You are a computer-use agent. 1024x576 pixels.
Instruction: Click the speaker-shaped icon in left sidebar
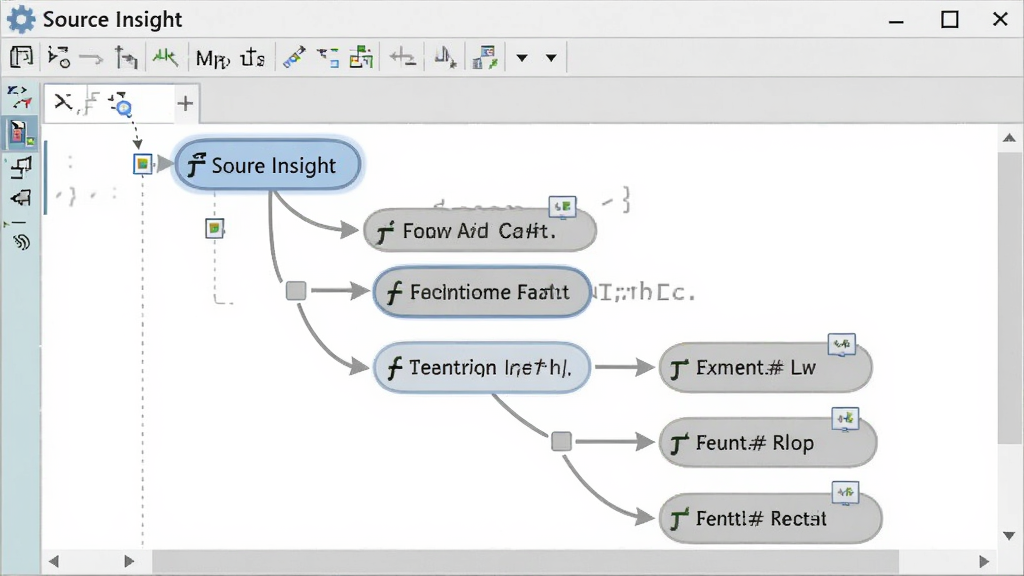pos(21,197)
